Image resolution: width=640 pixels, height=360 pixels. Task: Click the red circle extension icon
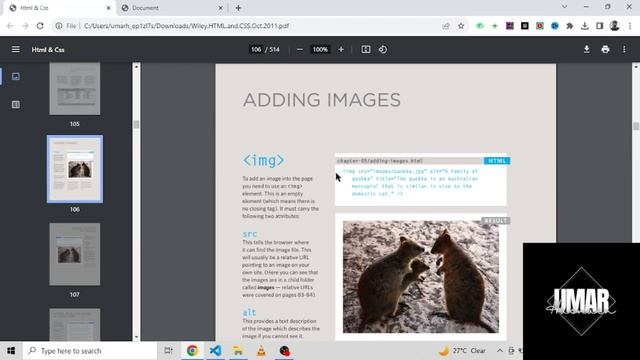pos(540,26)
